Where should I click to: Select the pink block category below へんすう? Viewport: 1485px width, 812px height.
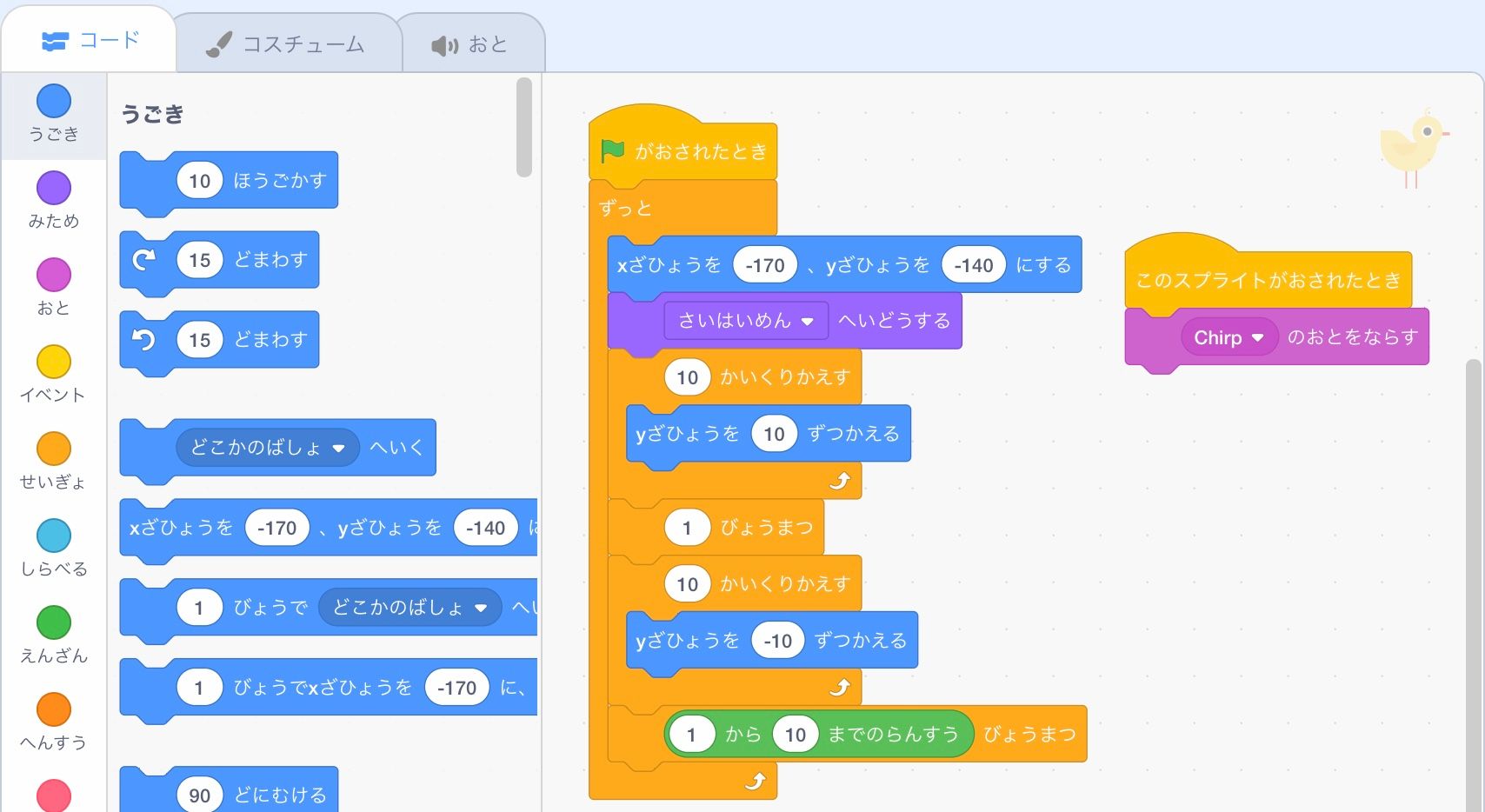pos(53,794)
